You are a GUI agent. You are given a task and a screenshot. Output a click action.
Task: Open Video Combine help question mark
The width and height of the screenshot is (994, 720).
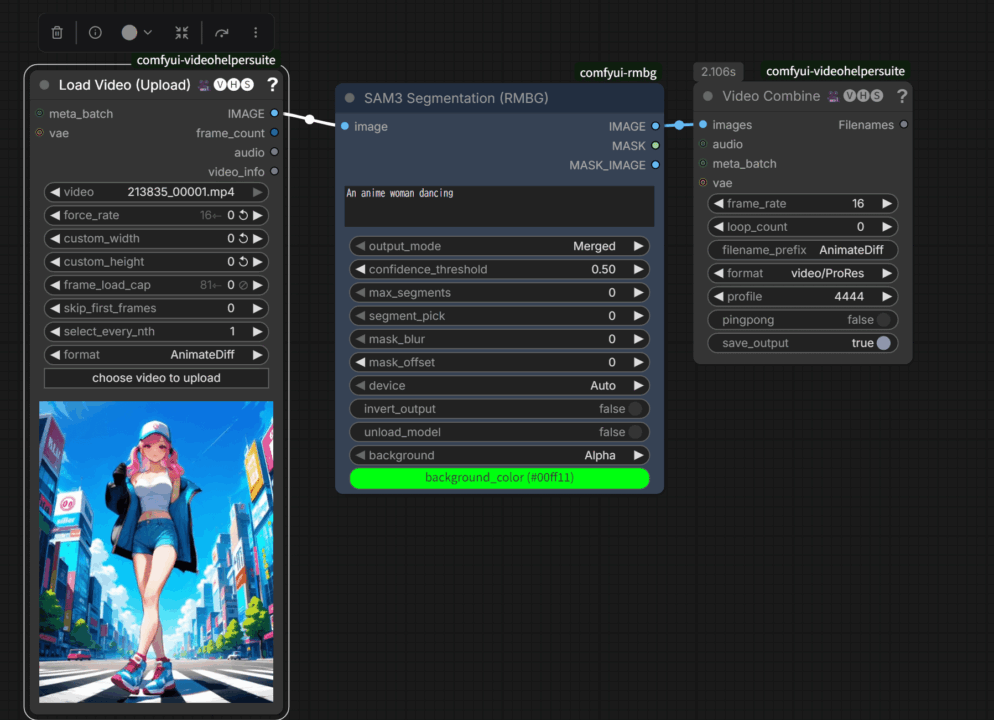tap(901, 96)
